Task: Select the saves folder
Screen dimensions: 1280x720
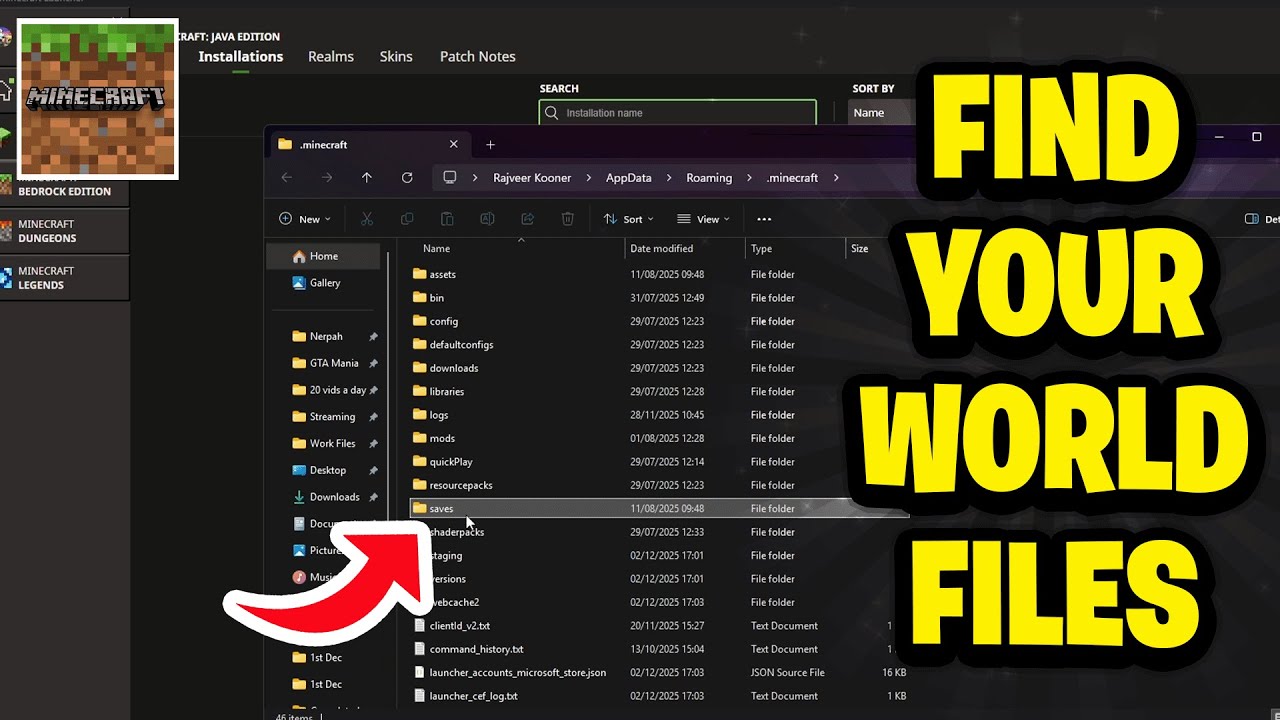Action: click(659, 509)
